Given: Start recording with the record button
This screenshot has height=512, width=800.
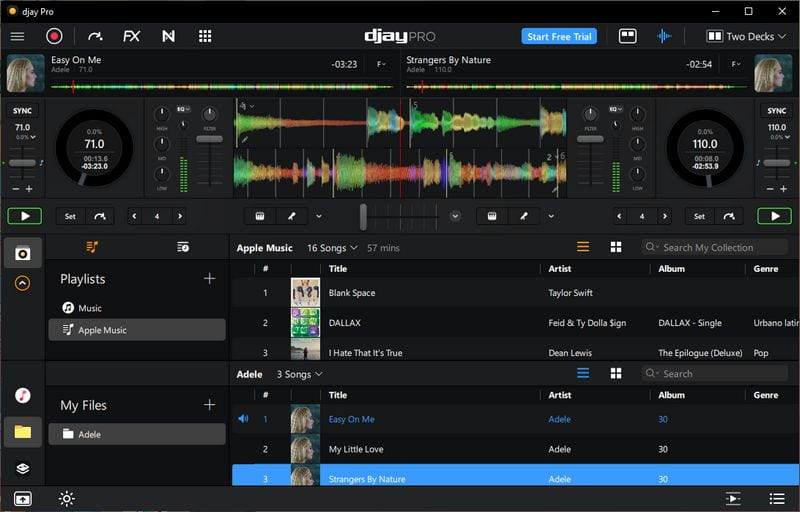Looking at the screenshot, I should (x=54, y=36).
